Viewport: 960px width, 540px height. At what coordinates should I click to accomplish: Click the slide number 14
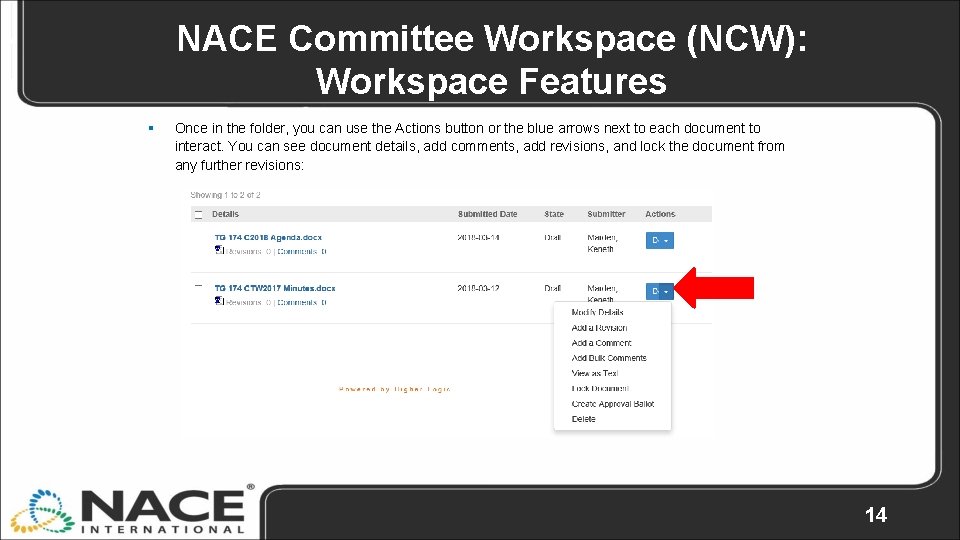(x=876, y=515)
